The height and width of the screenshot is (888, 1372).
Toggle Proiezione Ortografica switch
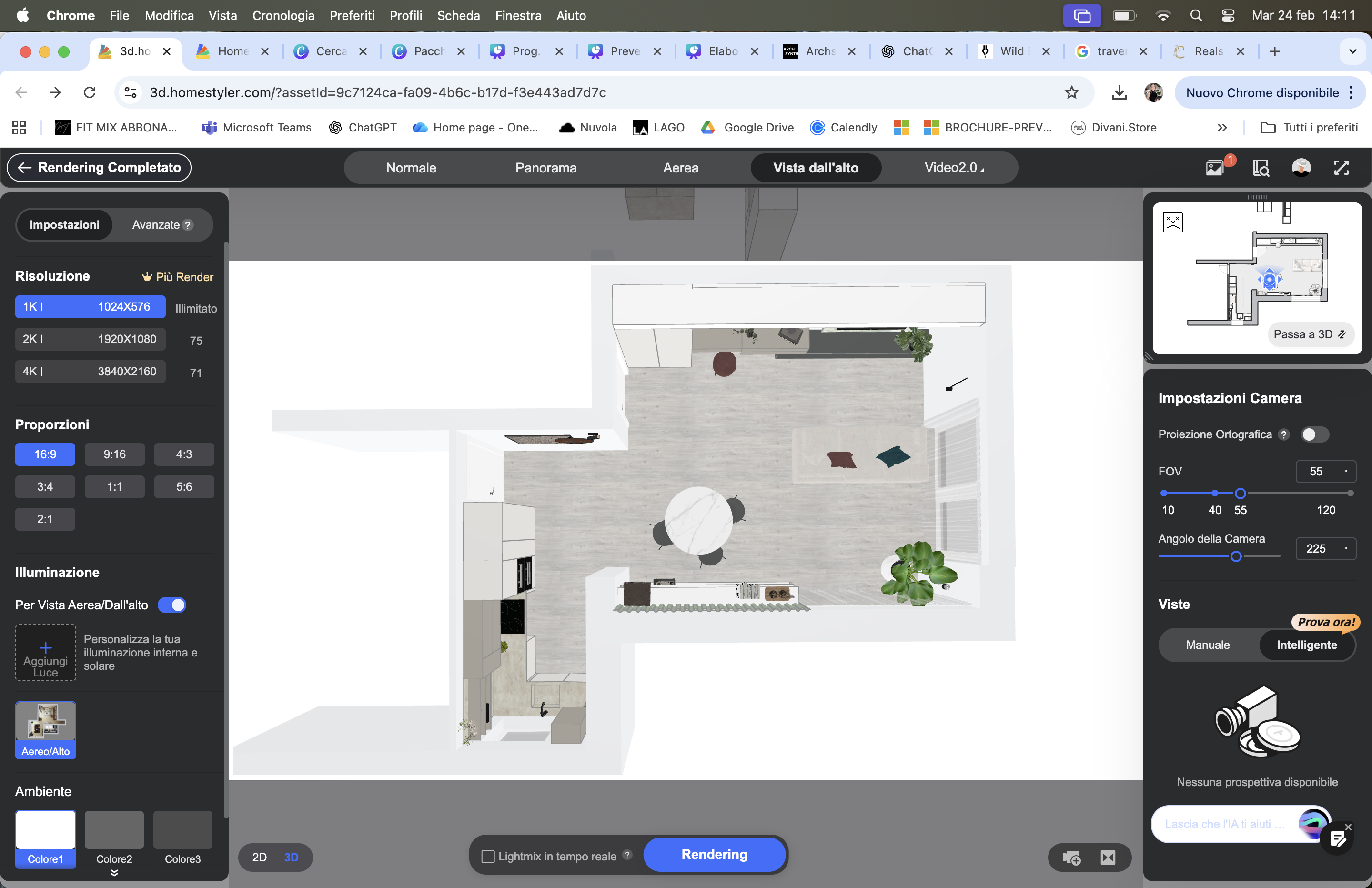(1314, 434)
